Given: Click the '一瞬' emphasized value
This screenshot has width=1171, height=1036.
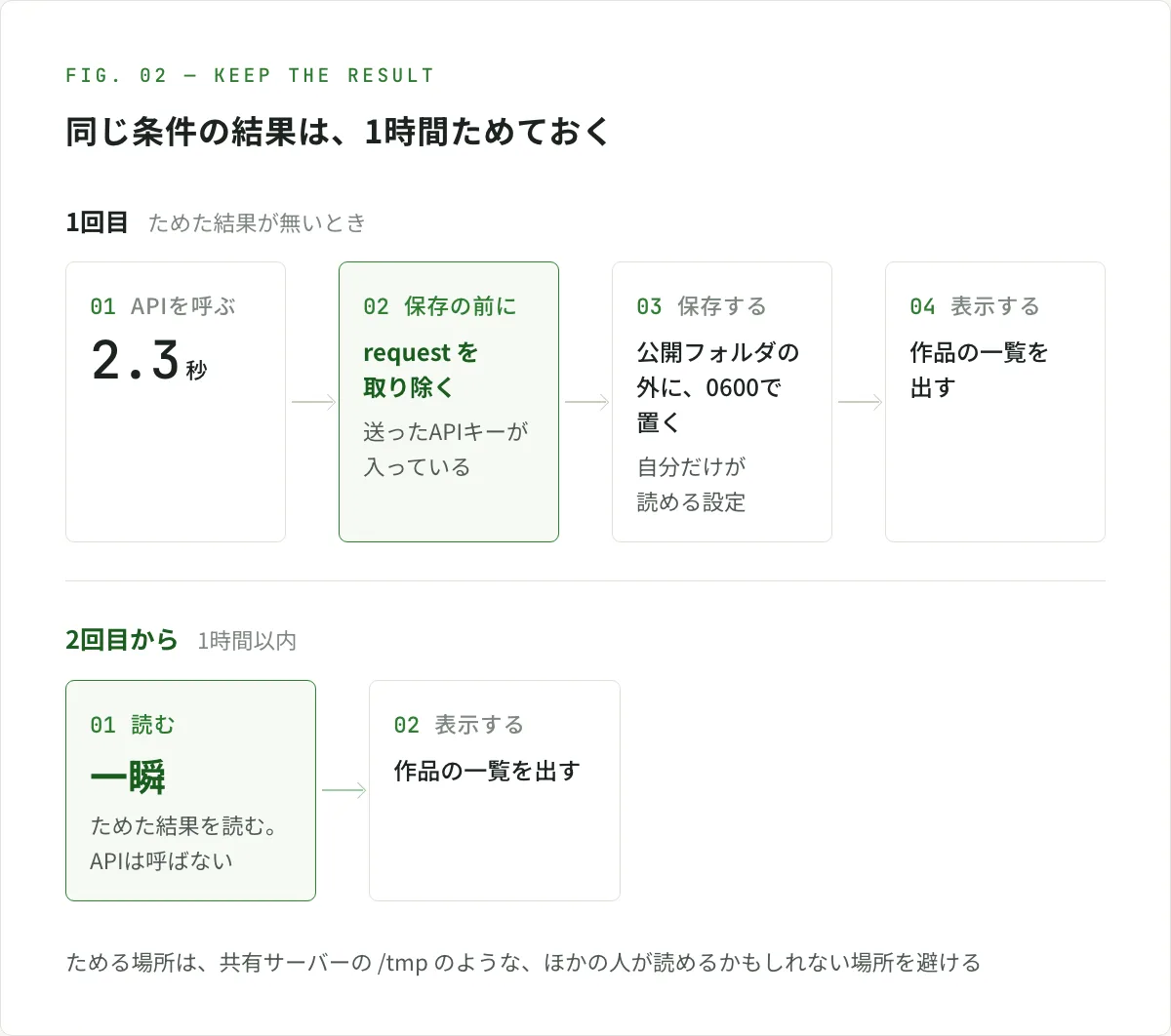Looking at the screenshot, I should point(128,777).
